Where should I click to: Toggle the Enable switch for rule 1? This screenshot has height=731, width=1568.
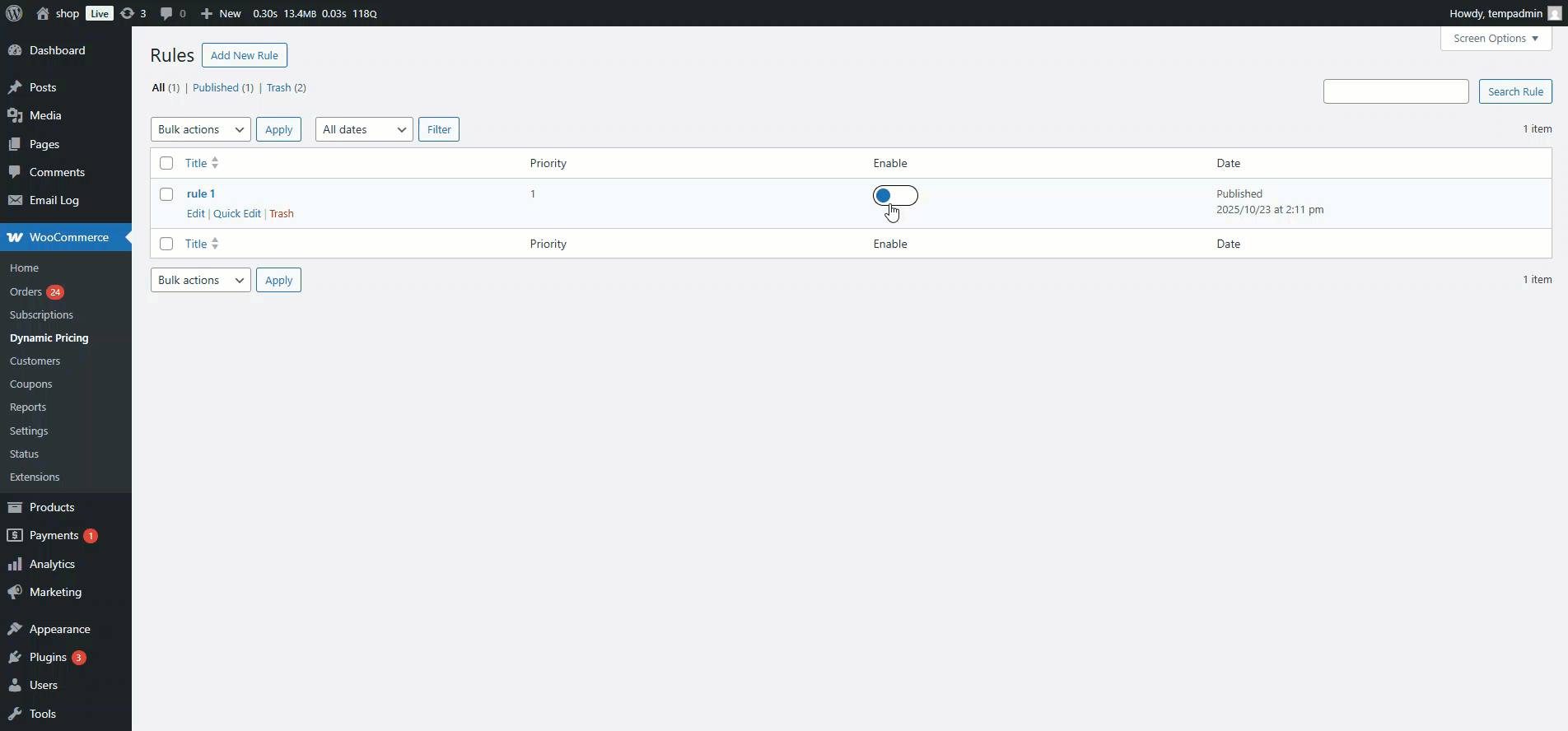(895, 196)
